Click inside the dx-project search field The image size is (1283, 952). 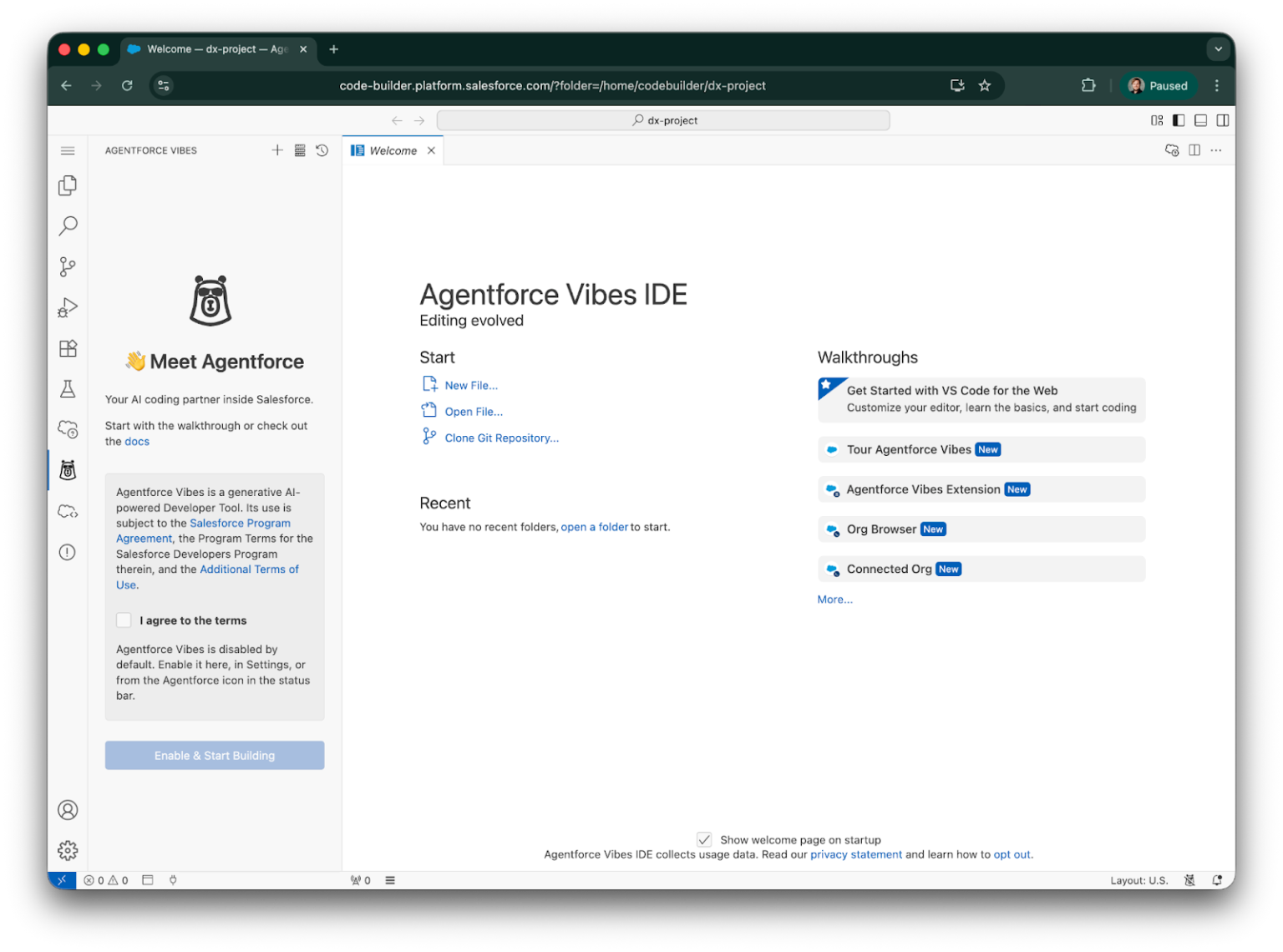664,119
